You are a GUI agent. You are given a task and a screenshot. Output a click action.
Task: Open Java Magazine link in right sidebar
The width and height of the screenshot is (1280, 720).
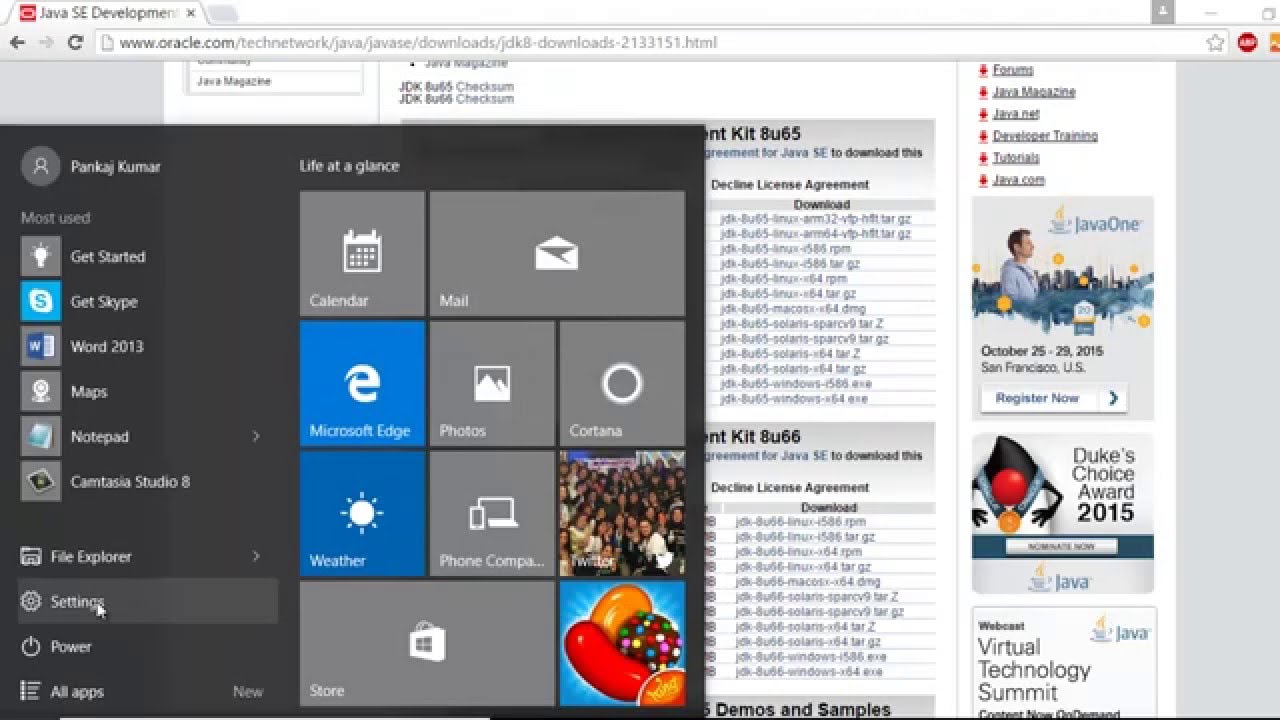(1034, 92)
